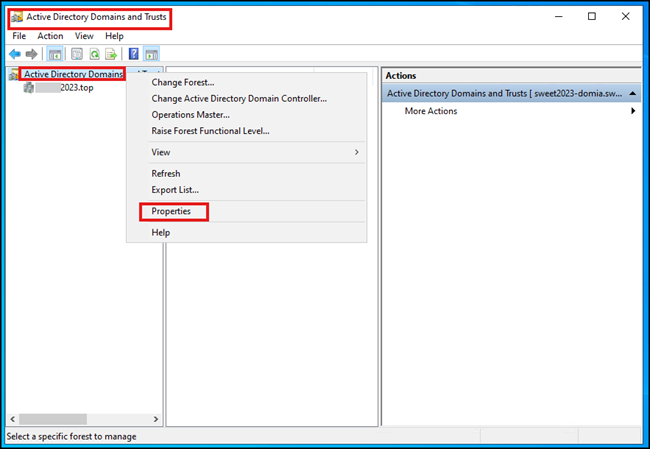Screen dimensions: 650x449
Task: Click the Export List toolbar icon
Action: (x=111, y=54)
